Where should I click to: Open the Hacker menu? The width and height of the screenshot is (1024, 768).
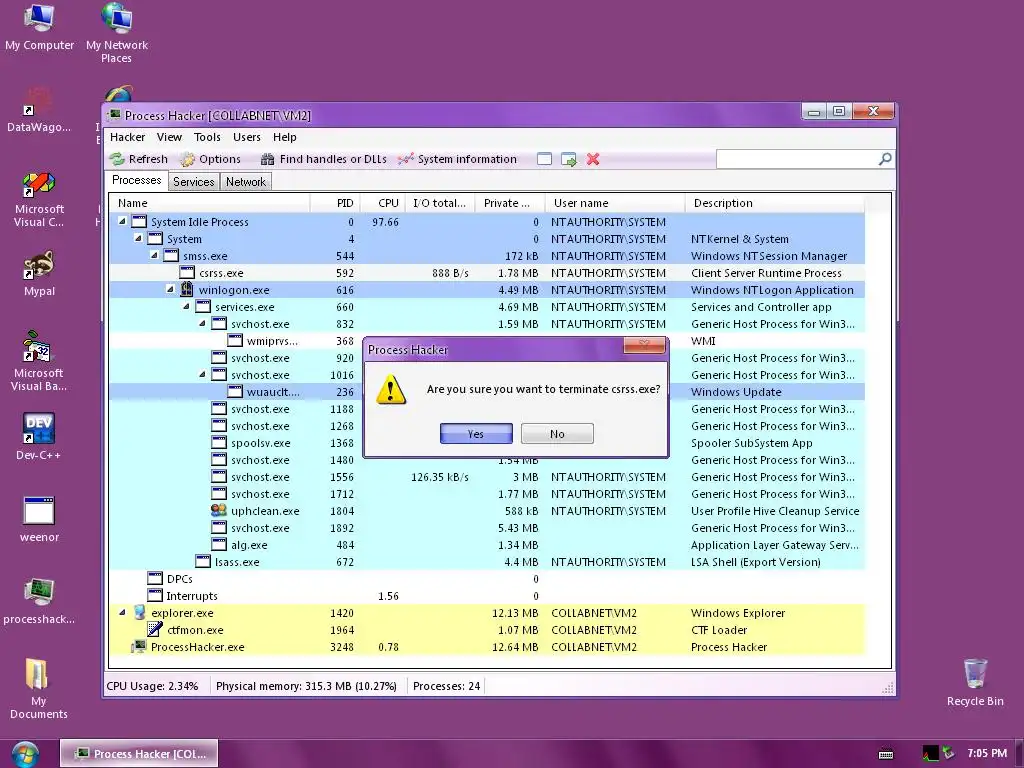coord(127,137)
